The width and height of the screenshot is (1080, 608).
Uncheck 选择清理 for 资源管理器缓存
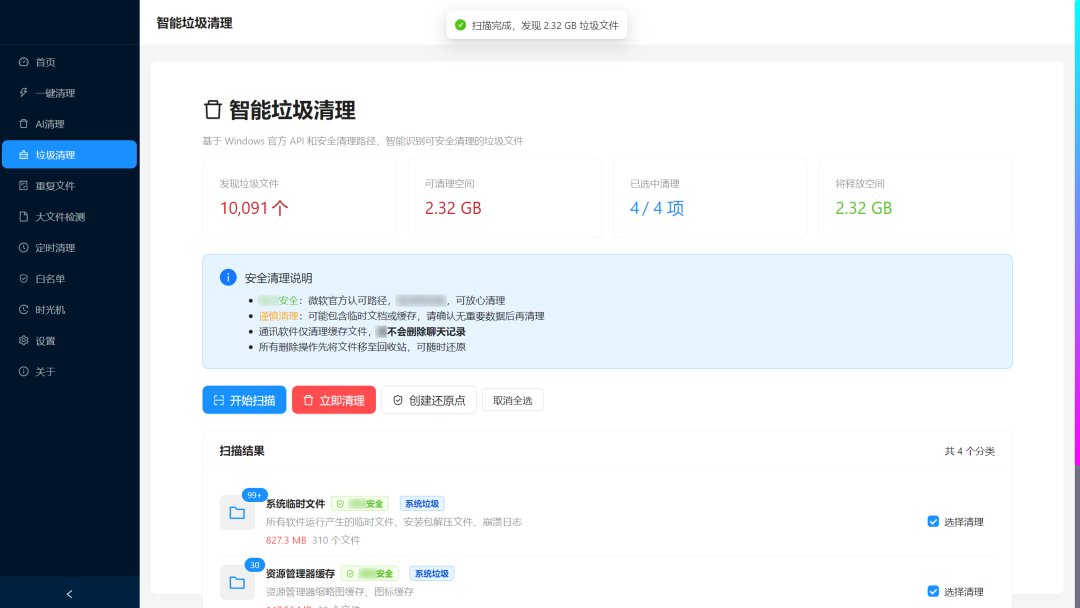(x=933, y=591)
